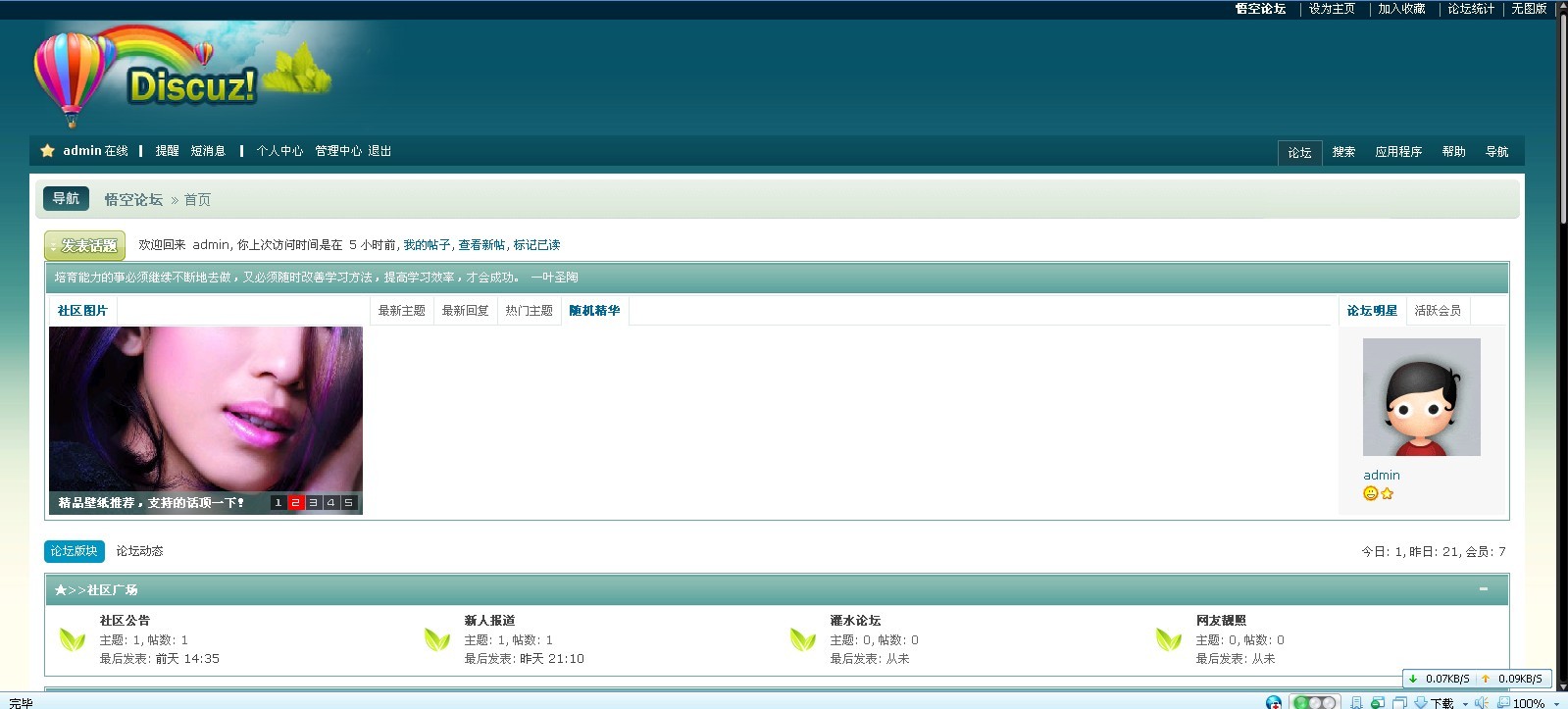Switch to the 论坛动态 tab
Image resolution: width=1568 pixels, height=709 pixels.
pos(139,551)
